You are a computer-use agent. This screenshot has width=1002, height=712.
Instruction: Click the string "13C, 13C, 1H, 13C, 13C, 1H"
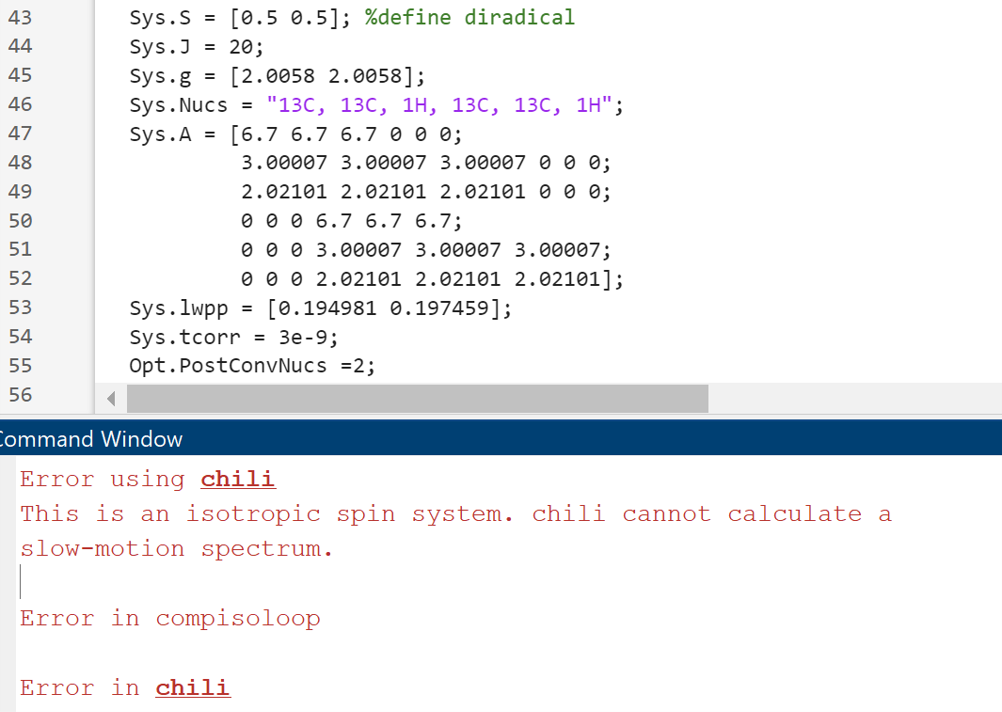point(440,105)
